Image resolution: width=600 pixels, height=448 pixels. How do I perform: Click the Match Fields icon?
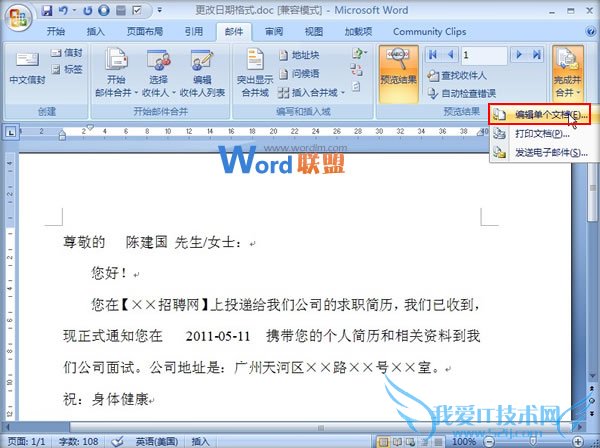[356, 70]
